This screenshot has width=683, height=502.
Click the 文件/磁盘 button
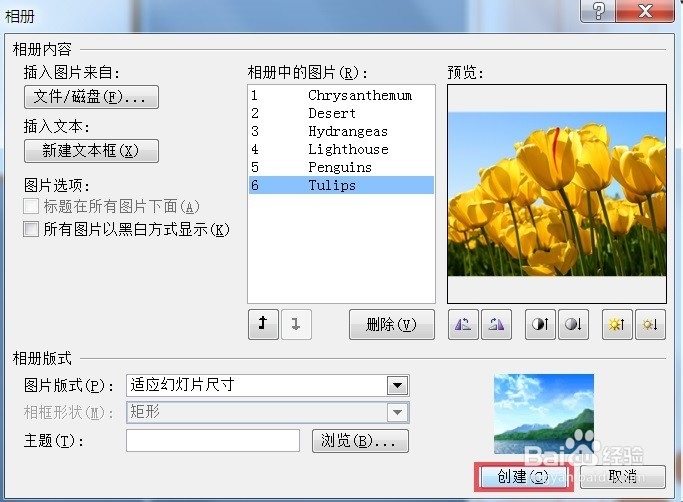click(91, 97)
